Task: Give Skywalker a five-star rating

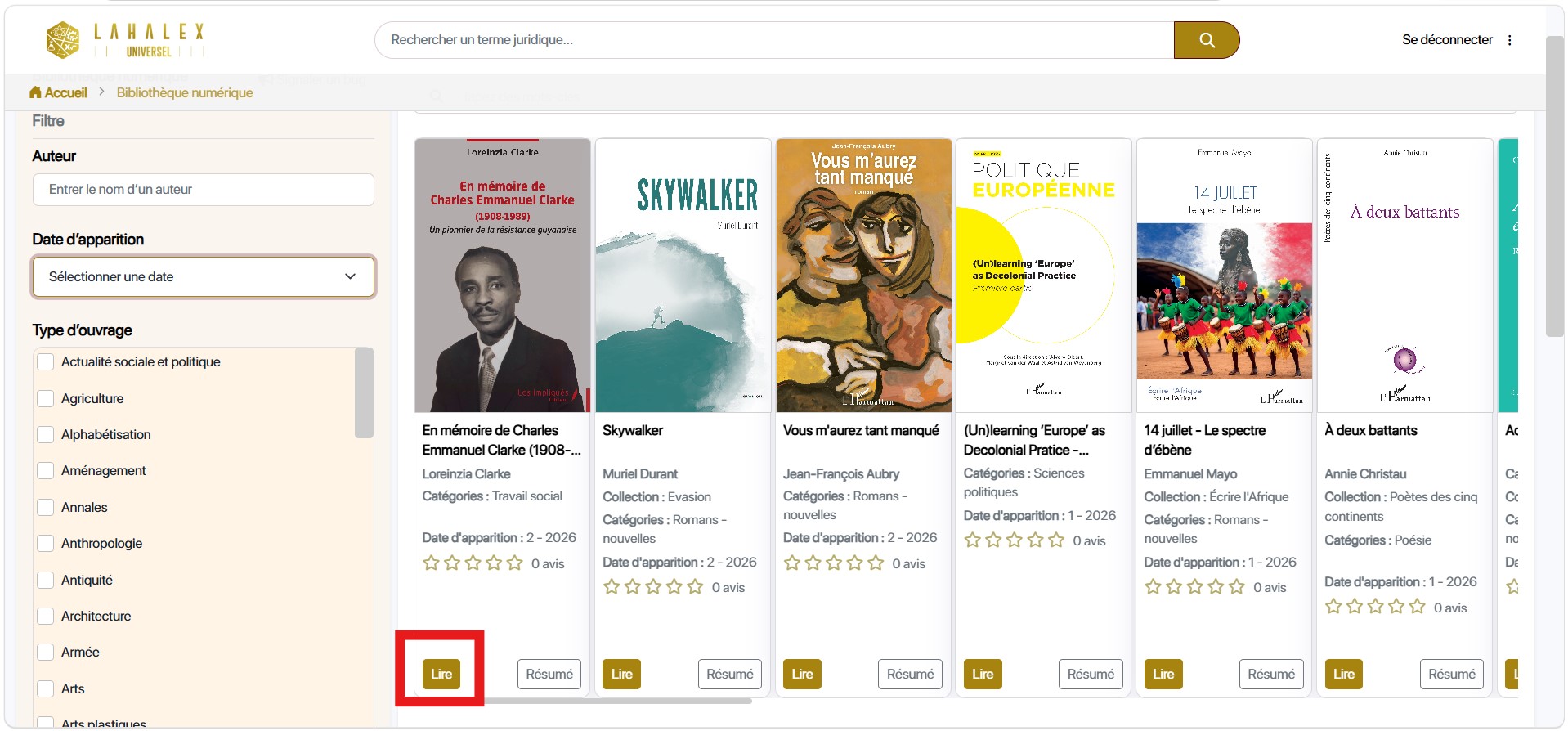Action: click(695, 586)
